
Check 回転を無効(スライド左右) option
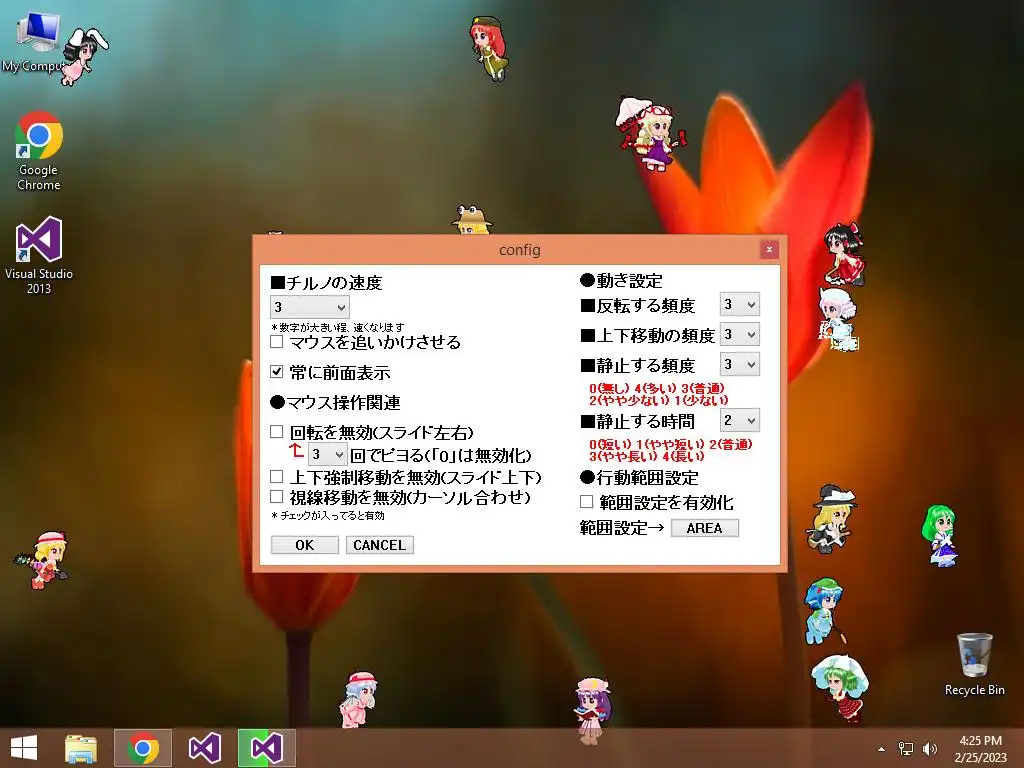point(277,432)
